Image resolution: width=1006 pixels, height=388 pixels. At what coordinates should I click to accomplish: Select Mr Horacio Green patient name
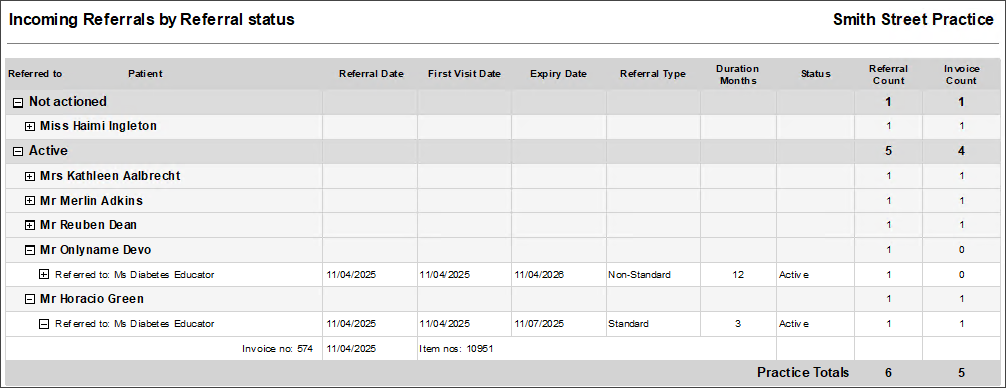point(92,299)
